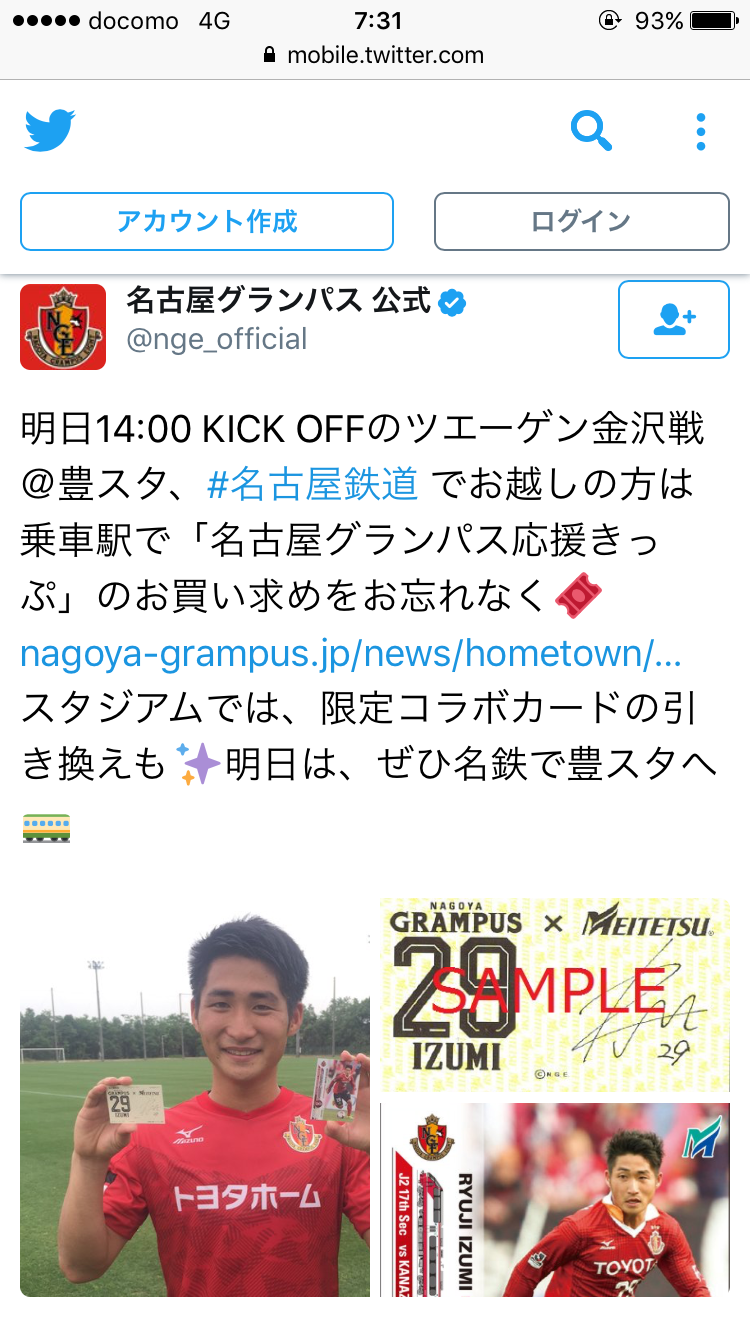The image size is (750, 1334).
Task: Open the three-dot more options menu
Action: (x=701, y=131)
